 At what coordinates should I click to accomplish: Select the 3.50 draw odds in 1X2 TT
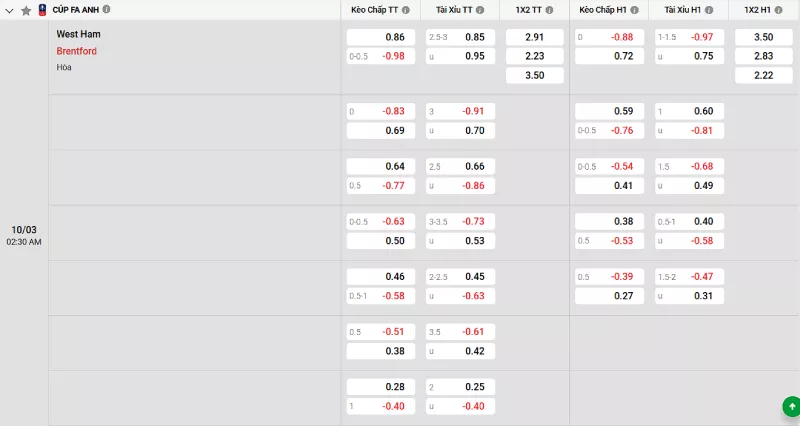pyautogui.click(x=534, y=75)
